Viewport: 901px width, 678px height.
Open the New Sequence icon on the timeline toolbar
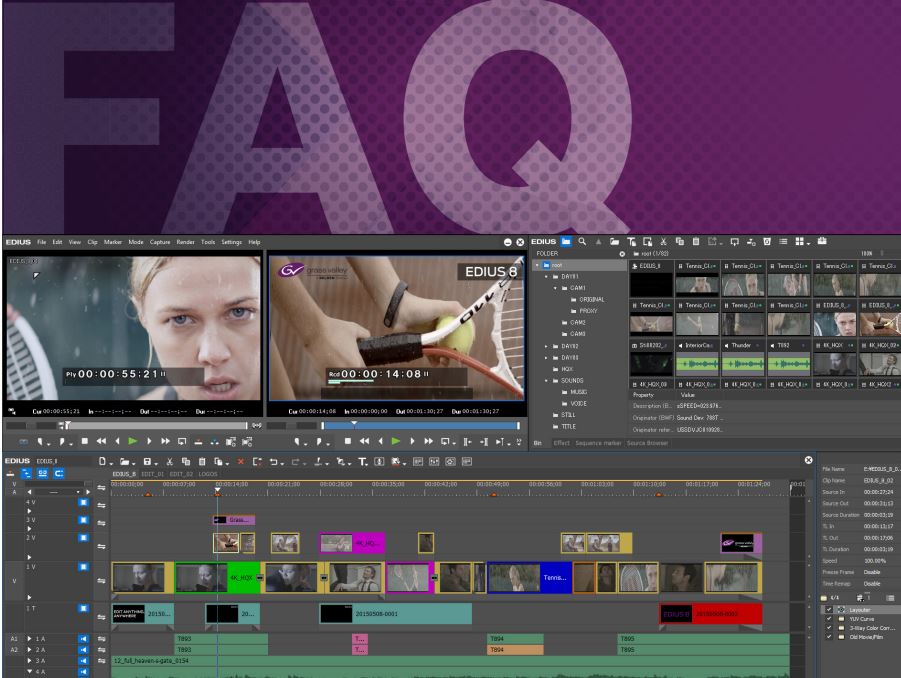click(x=103, y=460)
